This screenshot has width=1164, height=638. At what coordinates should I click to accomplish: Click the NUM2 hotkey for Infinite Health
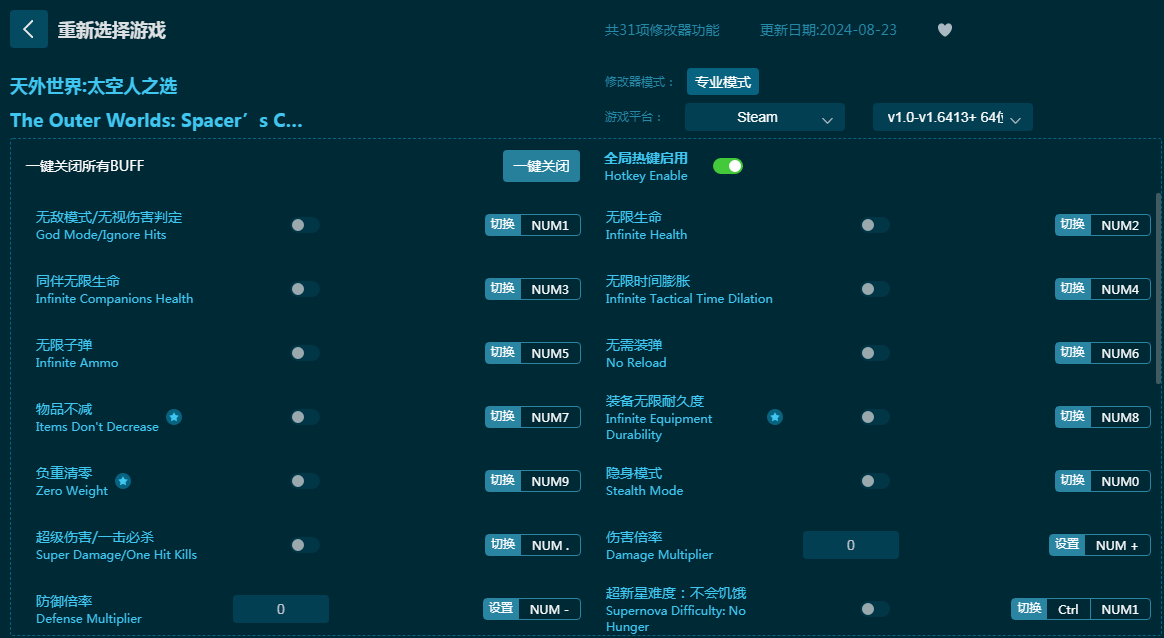(1119, 225)
